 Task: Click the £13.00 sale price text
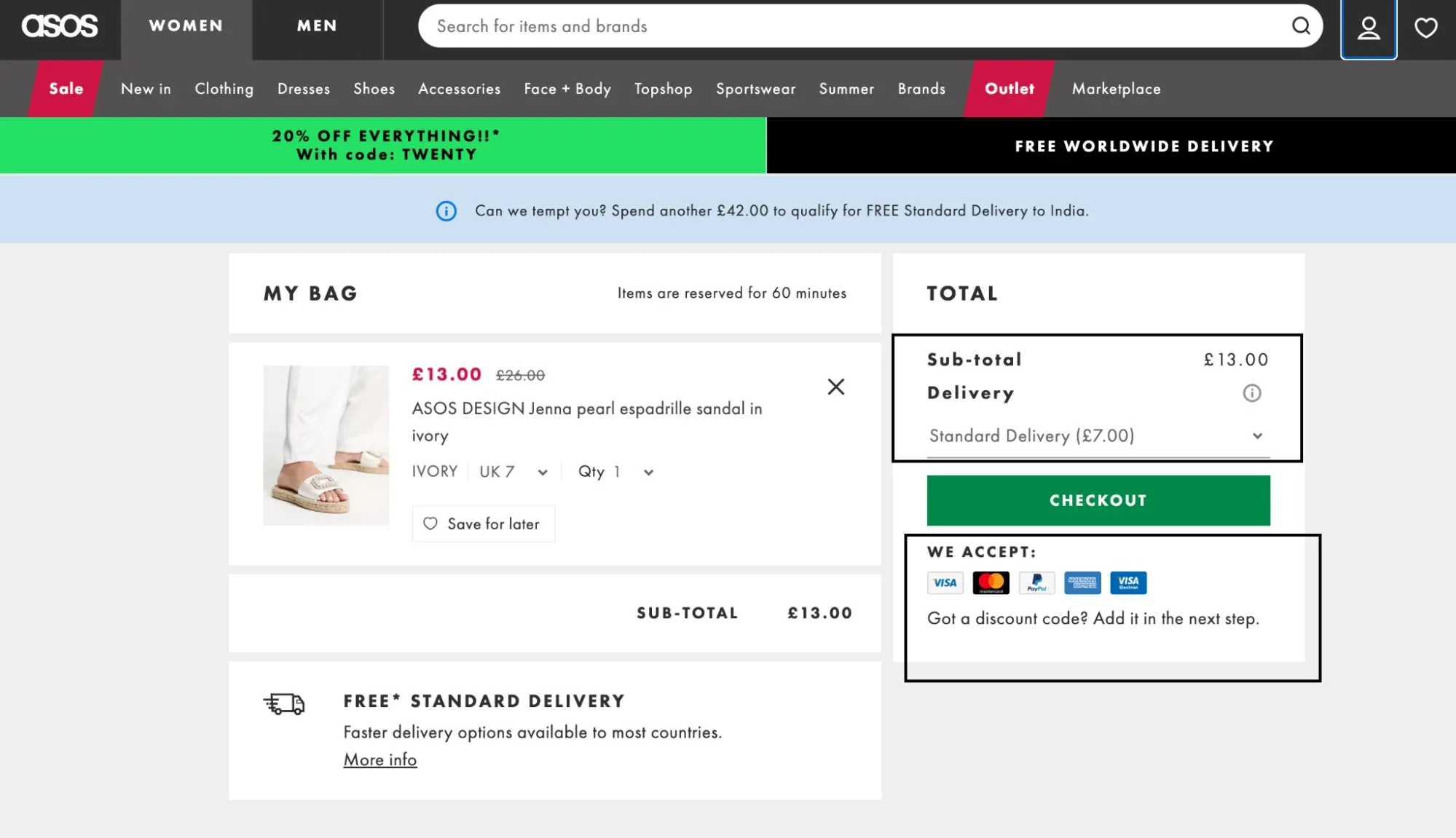coord(446,375)
